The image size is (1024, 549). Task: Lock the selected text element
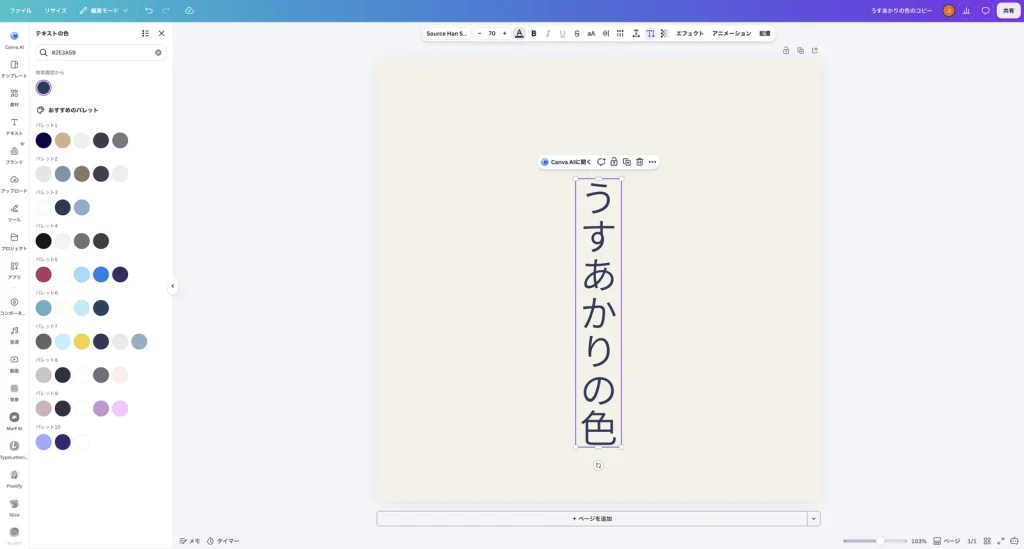[x=614, y=162]
